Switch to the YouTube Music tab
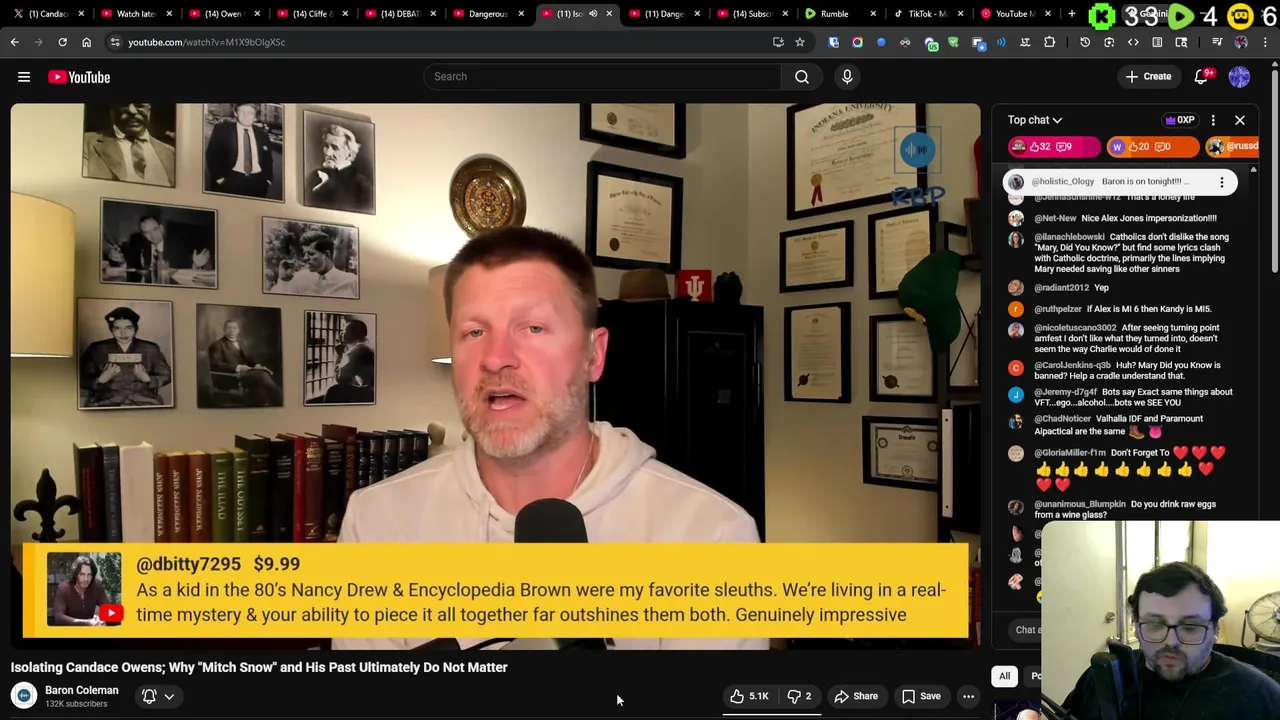1280x720 pixels. (1015, 14)
